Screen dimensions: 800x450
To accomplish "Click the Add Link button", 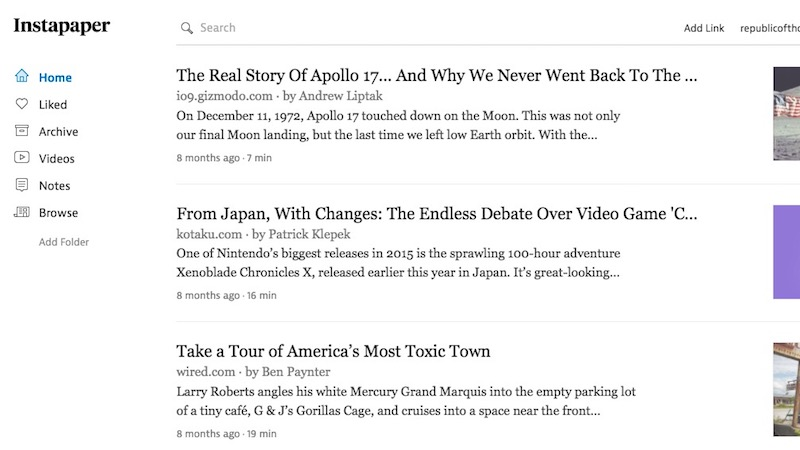I will click(704, 28).
